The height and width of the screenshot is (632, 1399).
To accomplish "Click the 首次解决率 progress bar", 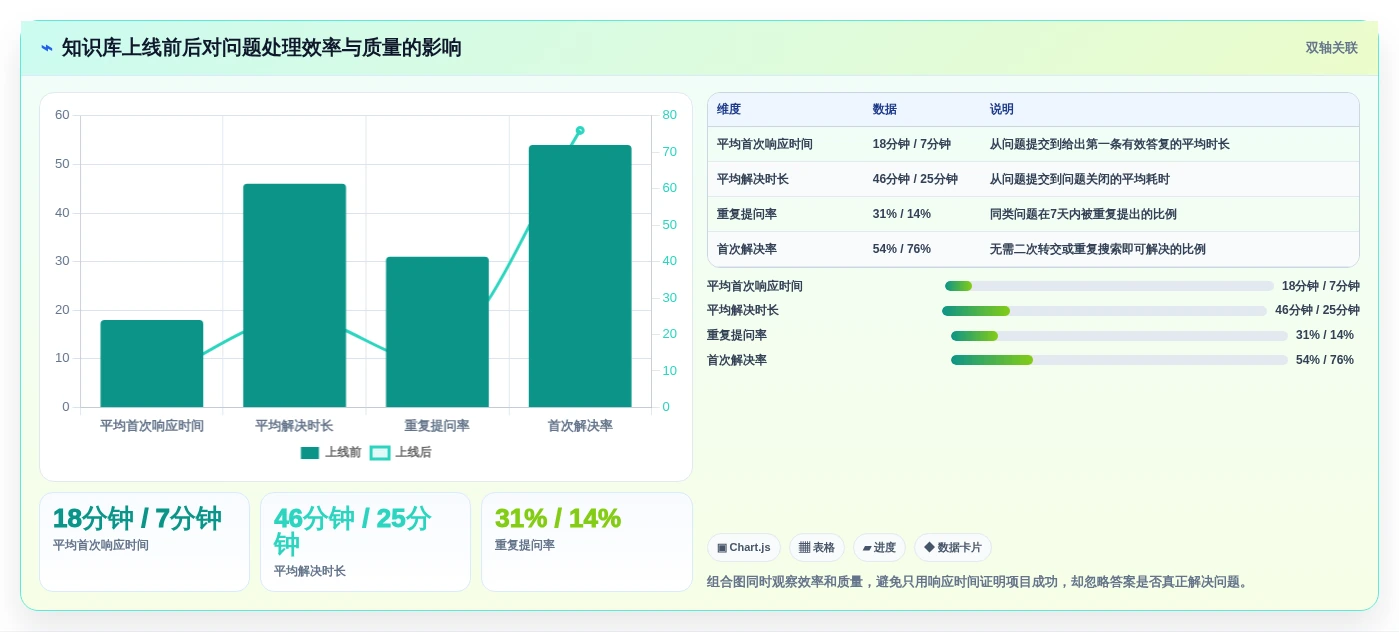I will 1119,360.
